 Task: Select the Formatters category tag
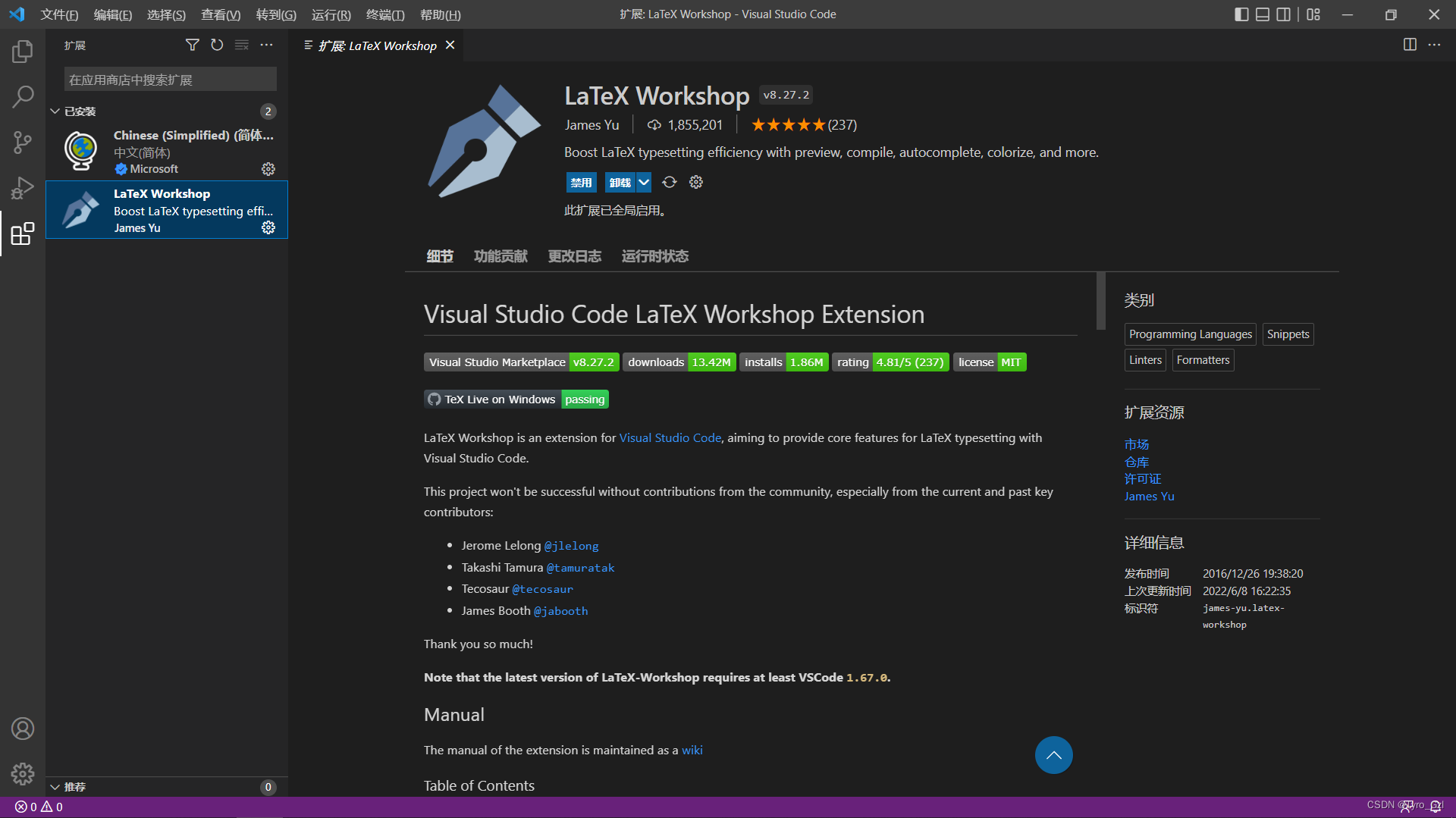coord(1203,360)
